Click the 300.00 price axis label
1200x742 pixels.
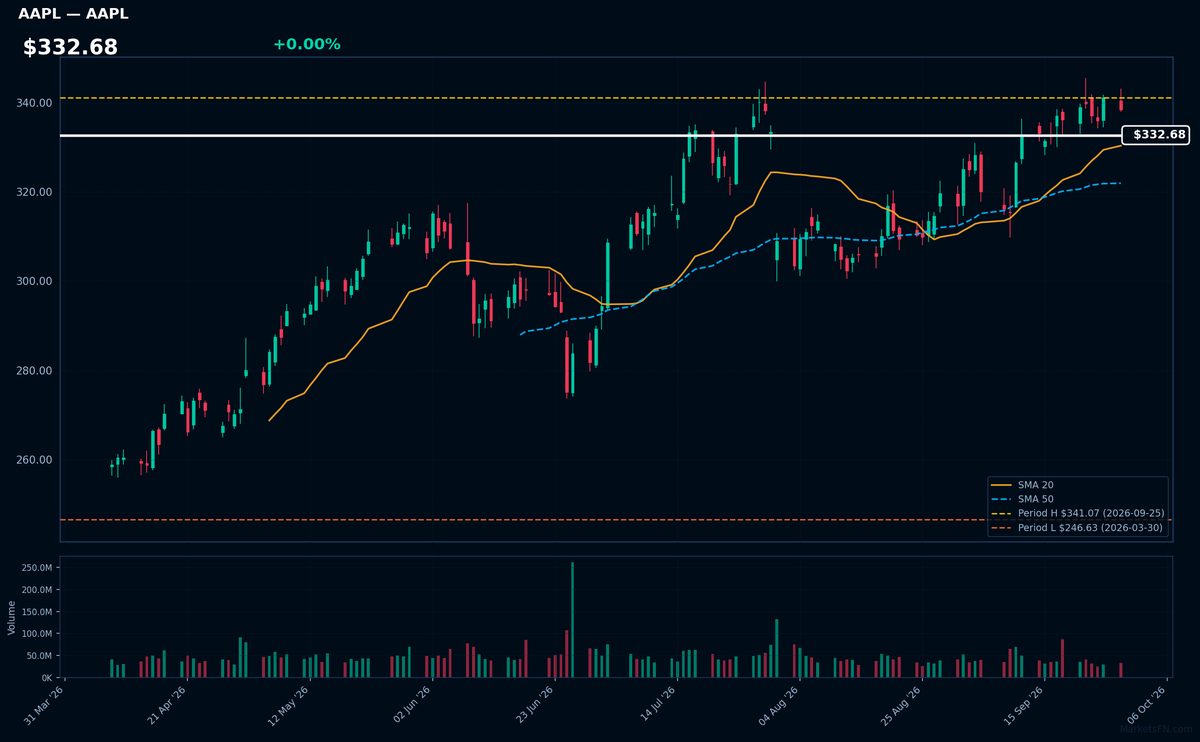point(35,281)
